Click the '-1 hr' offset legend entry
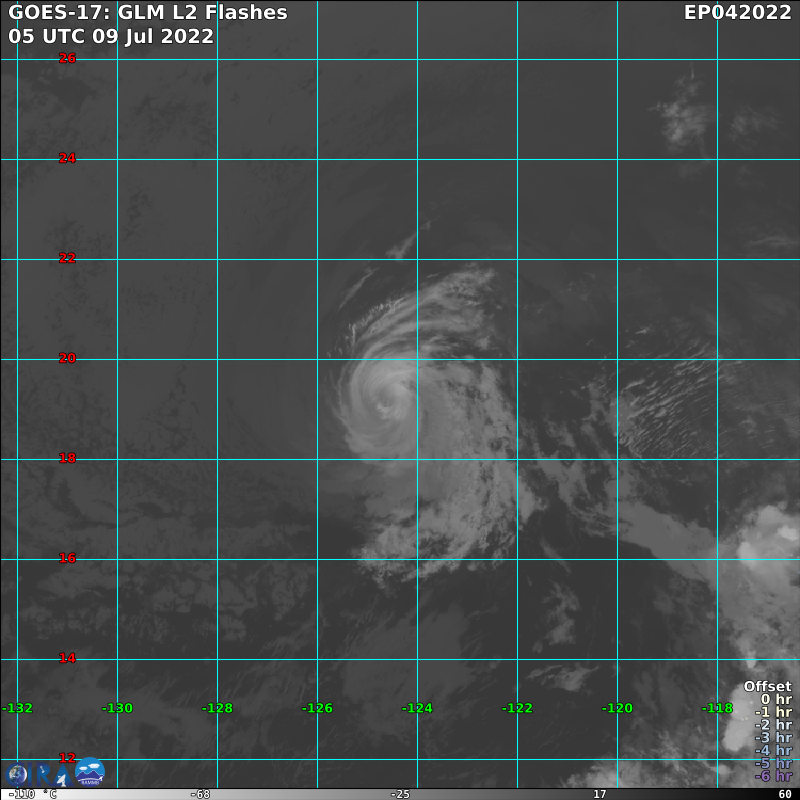This screenshot has height=800, width=800. tap(773, 712)
